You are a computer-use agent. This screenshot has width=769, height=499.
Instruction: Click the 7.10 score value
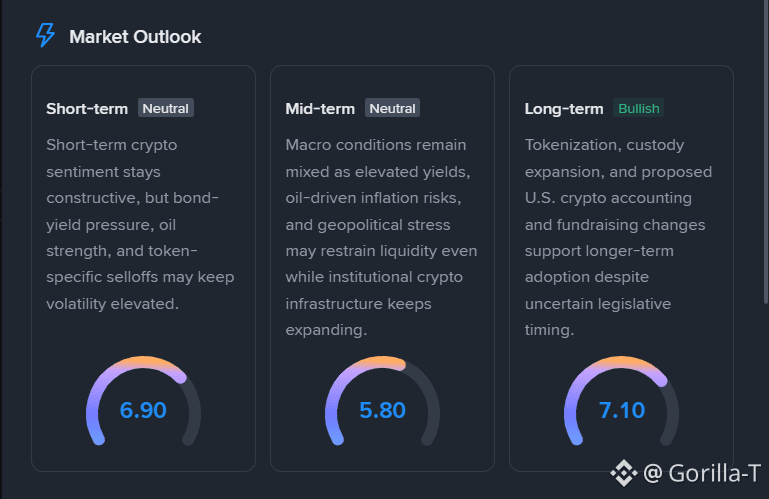coord(622,410)
